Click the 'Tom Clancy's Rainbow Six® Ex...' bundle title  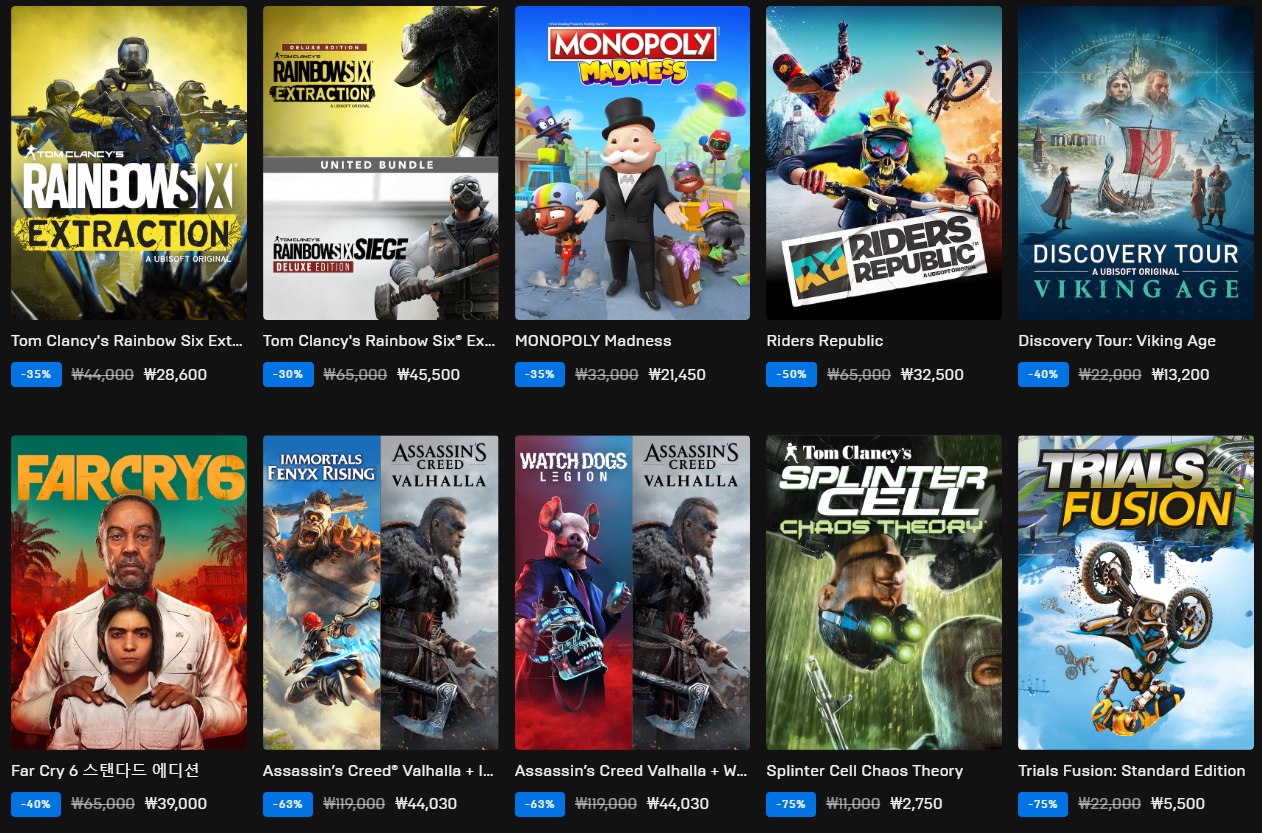tap(379, 341)
